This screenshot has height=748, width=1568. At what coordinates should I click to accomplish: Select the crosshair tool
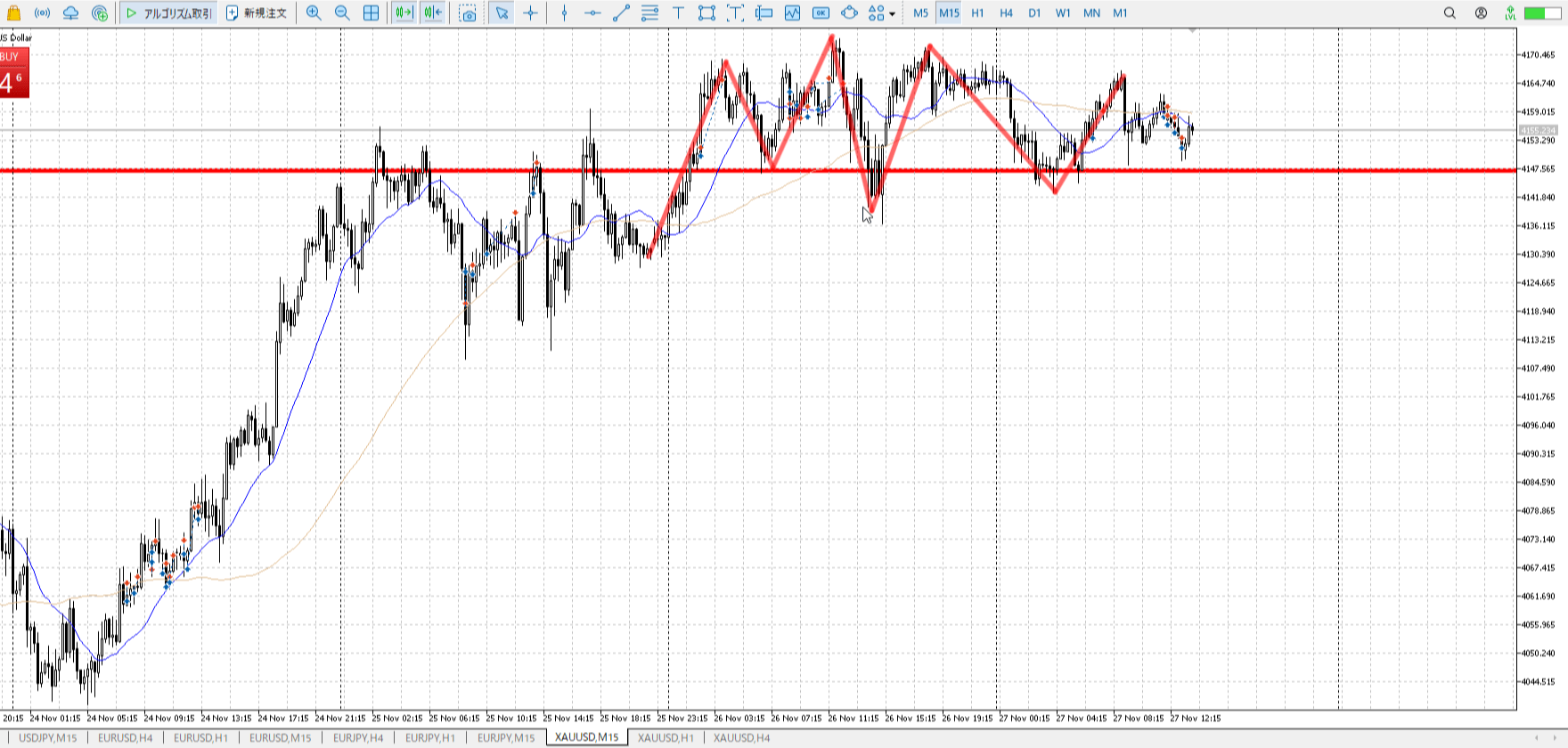coord(531,13)
